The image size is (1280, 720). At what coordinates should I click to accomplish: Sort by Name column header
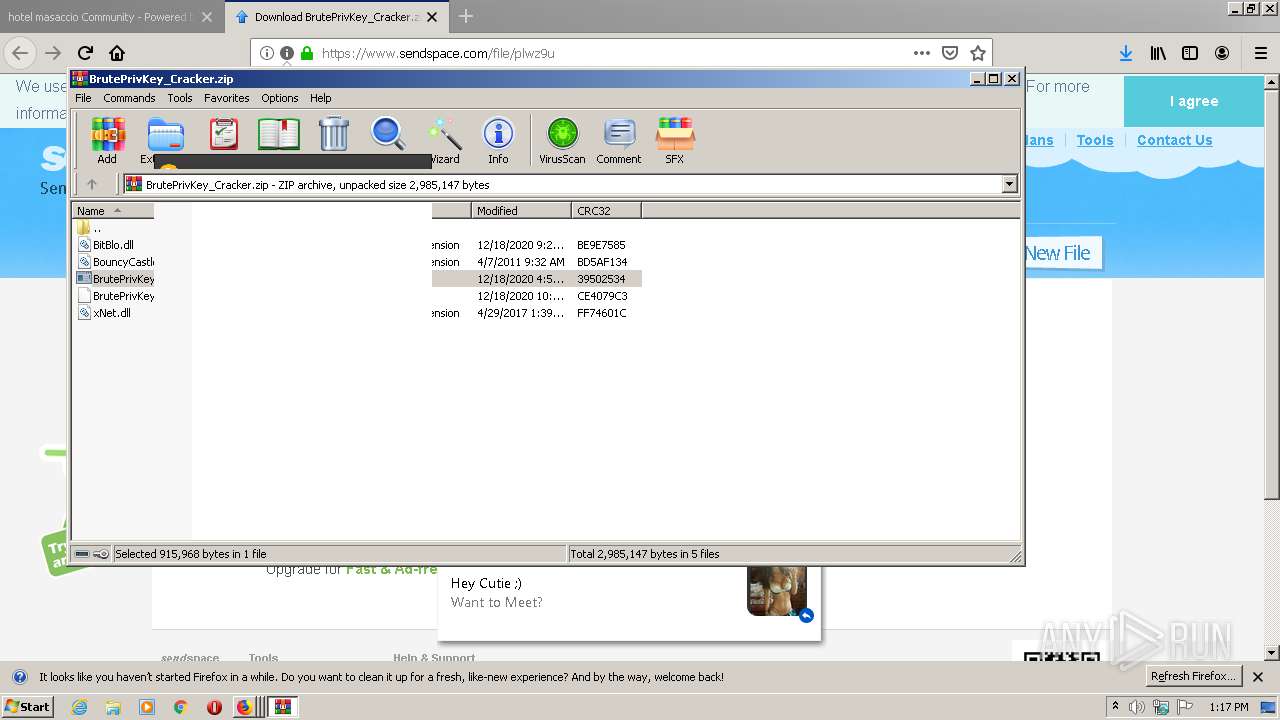pyautogui.click(x=113, y=211)
